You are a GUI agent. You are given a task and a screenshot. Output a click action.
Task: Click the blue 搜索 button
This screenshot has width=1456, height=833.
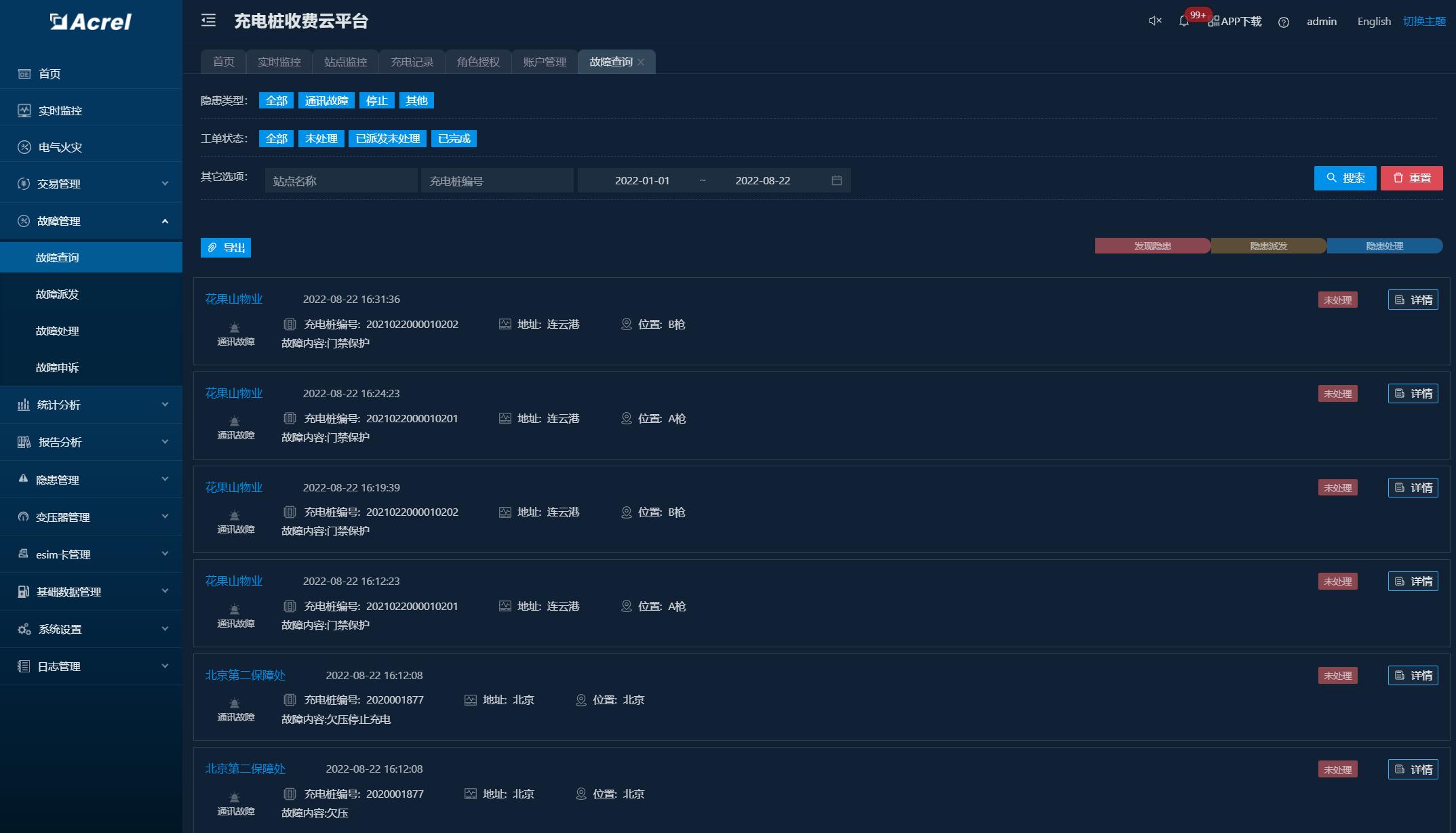tap(1345, 178)
